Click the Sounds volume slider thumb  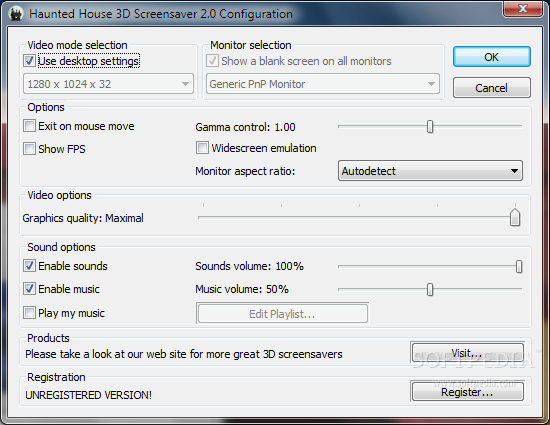tap(519, 267)
